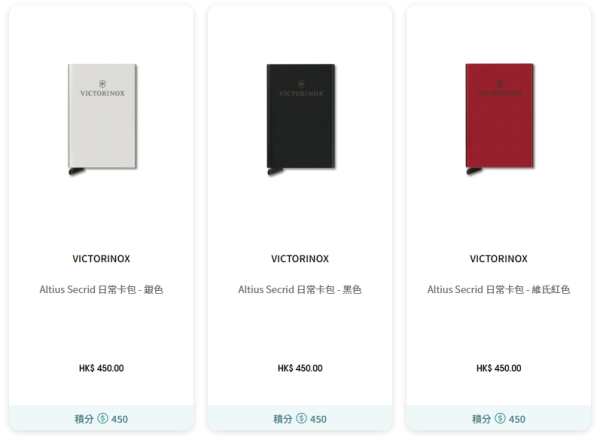Click the Victorinox logo on the red wallet
The height and width of the screenshot is (437, 600).
[x=500, y=89]
